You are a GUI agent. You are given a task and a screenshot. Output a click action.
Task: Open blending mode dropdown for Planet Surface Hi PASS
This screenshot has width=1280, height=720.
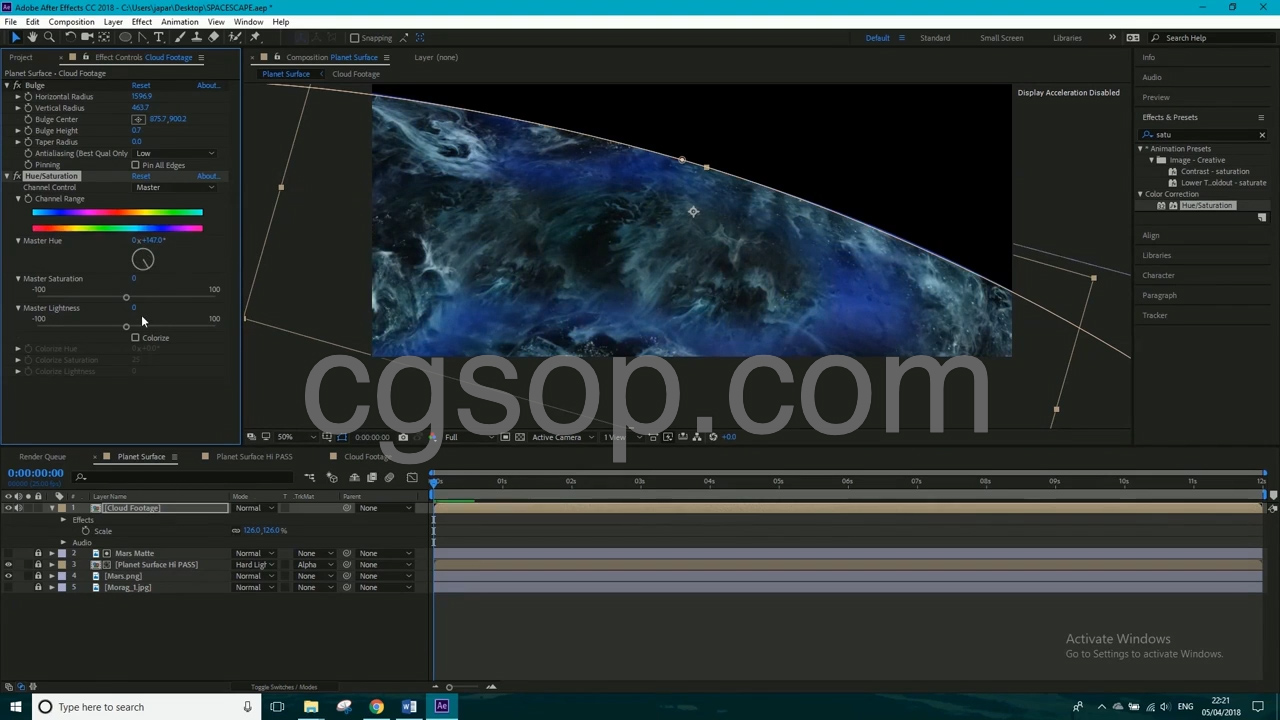255,565
